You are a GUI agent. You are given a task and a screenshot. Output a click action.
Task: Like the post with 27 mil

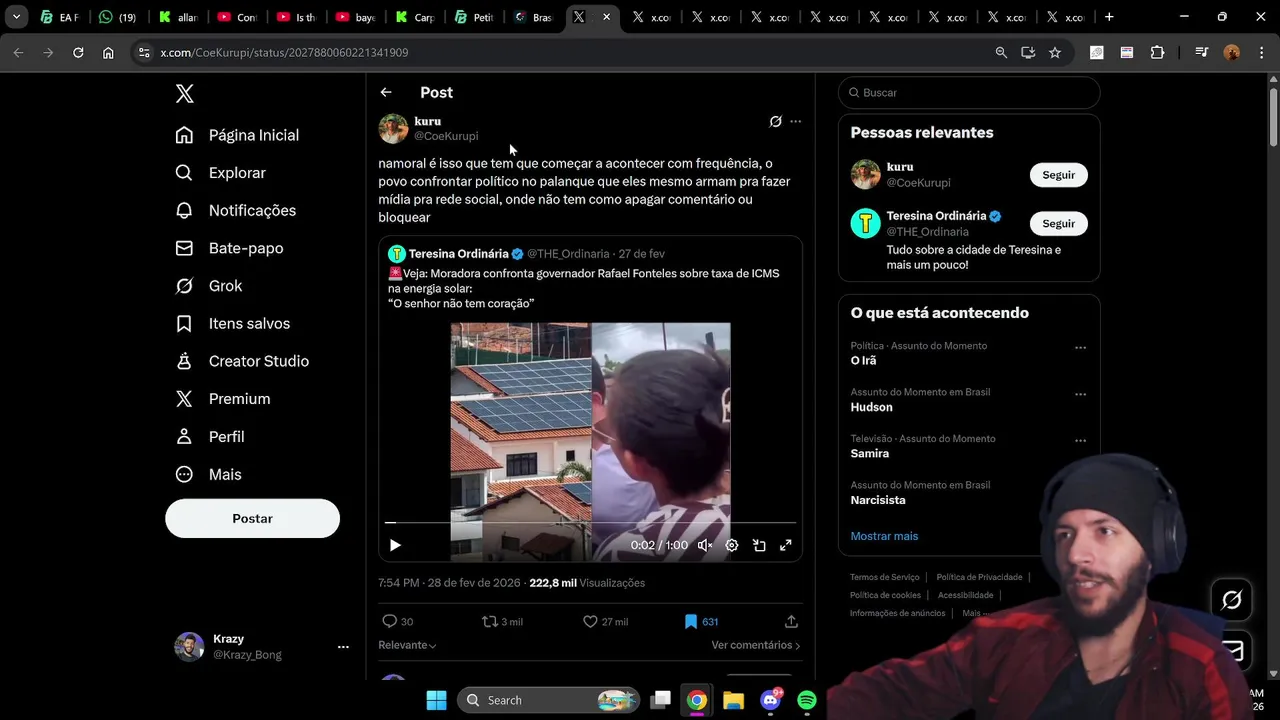(605, 621)
